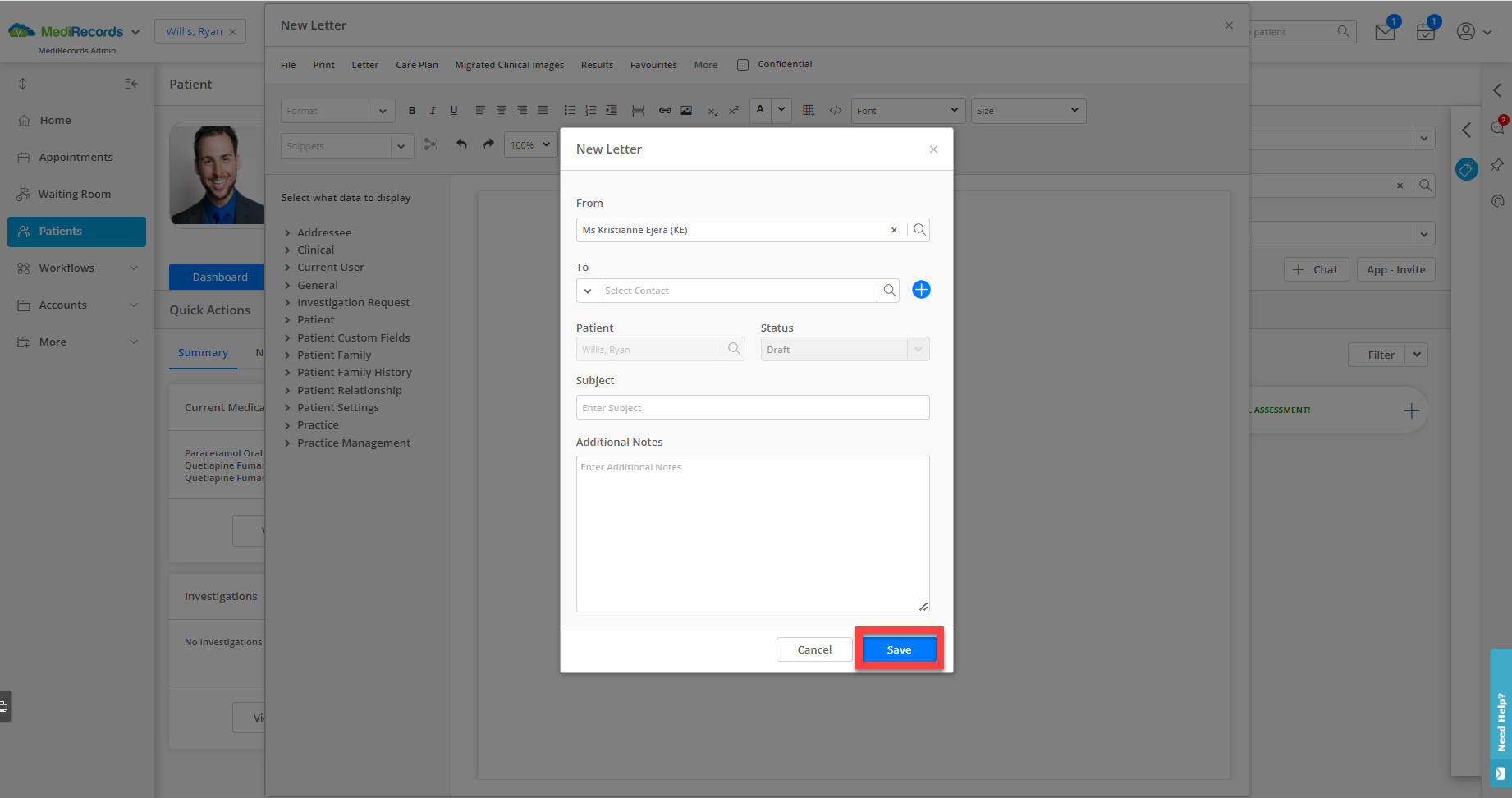The width and height of the screenshot is (1512, 798).
Task: Align text right in editor toolbar
Action: tap(522, 111)
